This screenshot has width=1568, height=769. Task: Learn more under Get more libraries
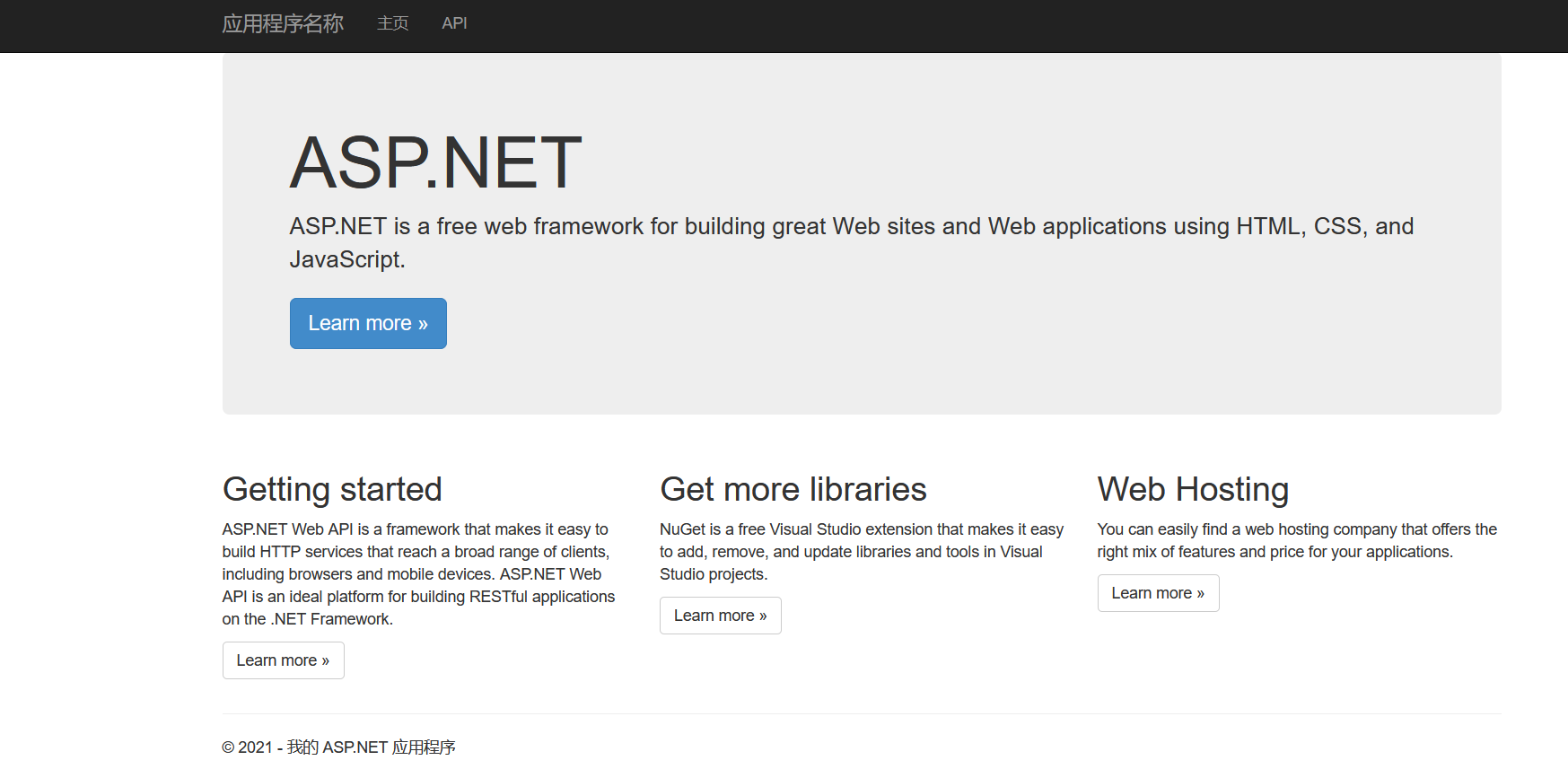(x=721, y=616)
